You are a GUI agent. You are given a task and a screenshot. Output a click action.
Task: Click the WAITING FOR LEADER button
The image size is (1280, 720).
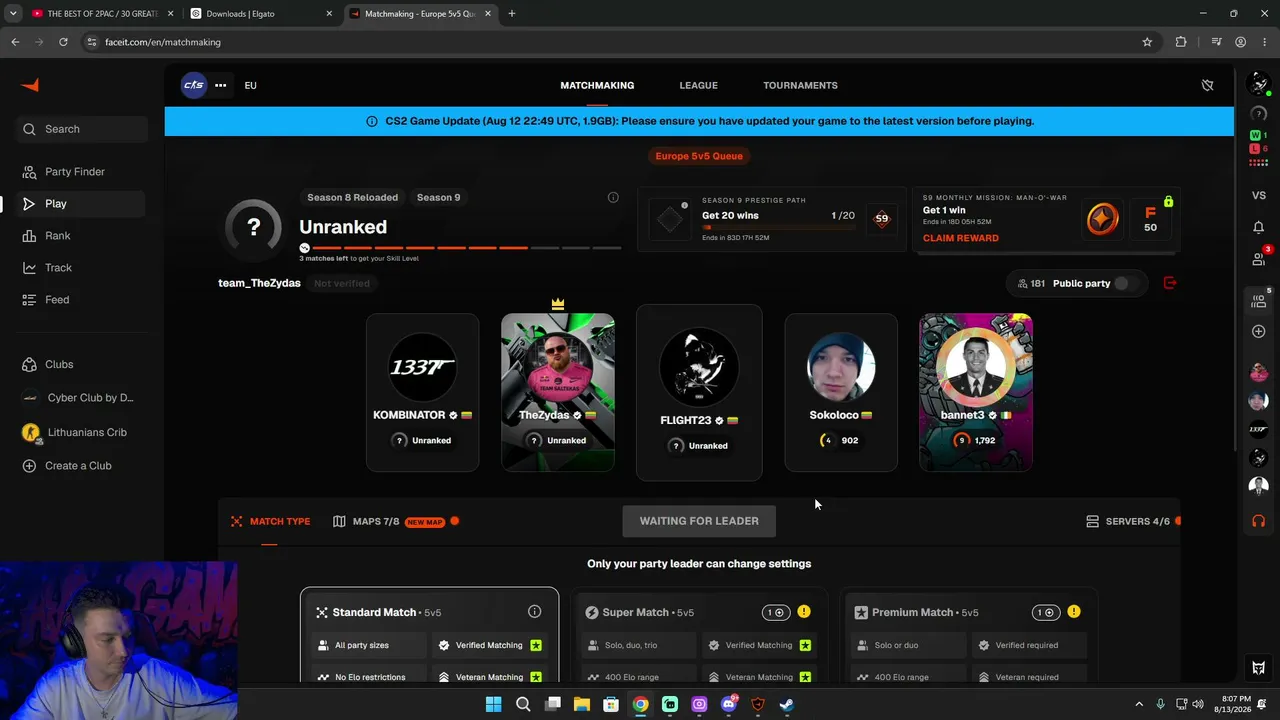click(699, 521)
